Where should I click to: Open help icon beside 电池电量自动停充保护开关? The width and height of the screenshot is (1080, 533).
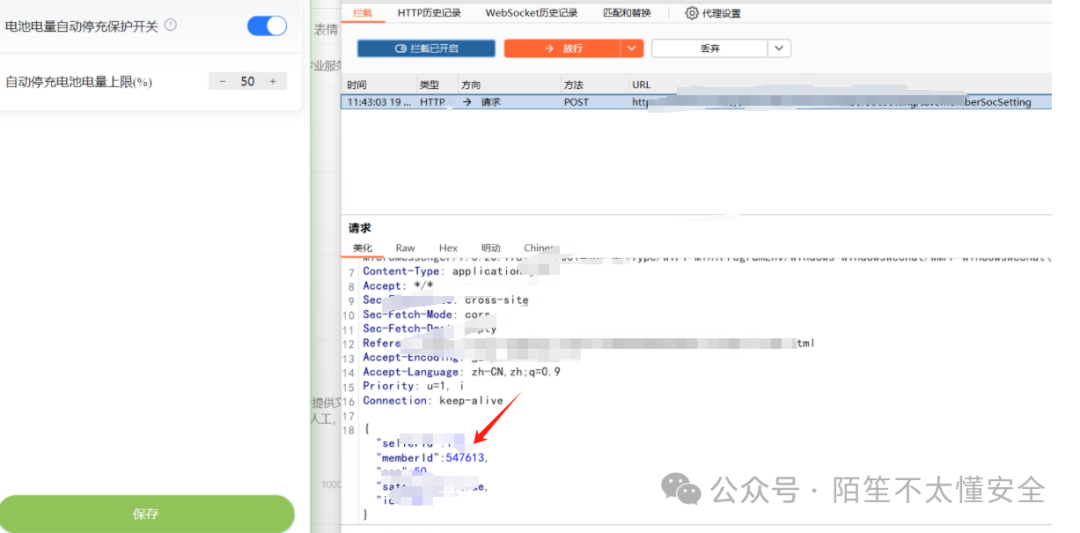(x=171, y=25)
